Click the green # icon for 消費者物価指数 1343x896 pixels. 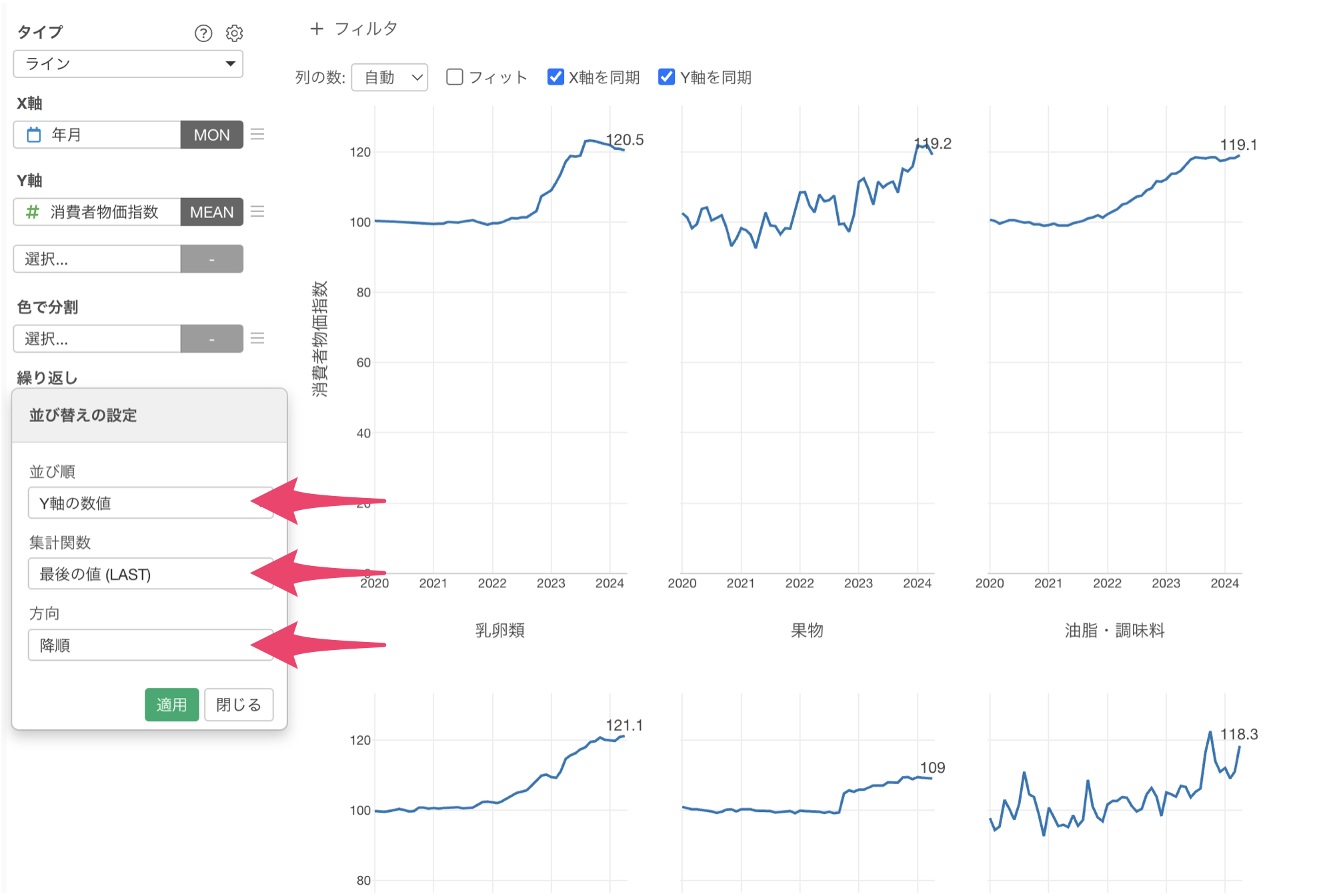point(32,212)
